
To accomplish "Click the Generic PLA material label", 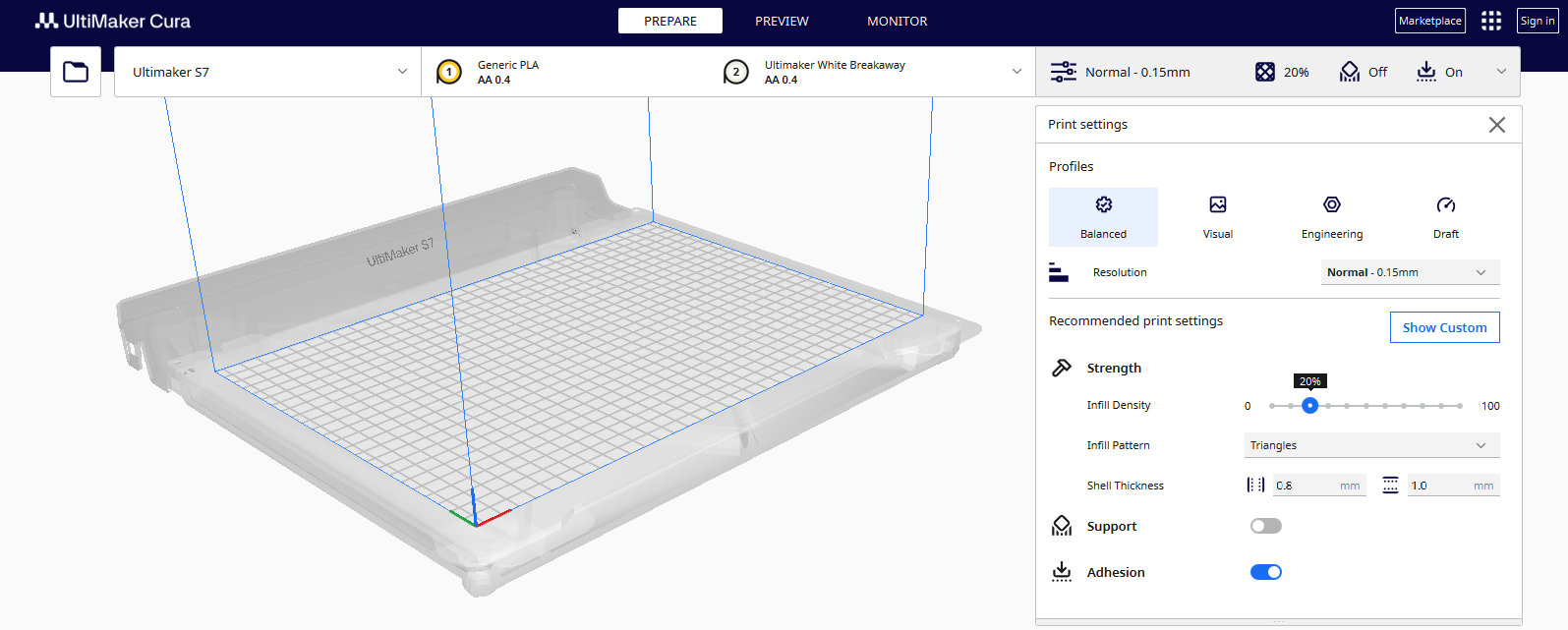I will [x=508, y=65].
